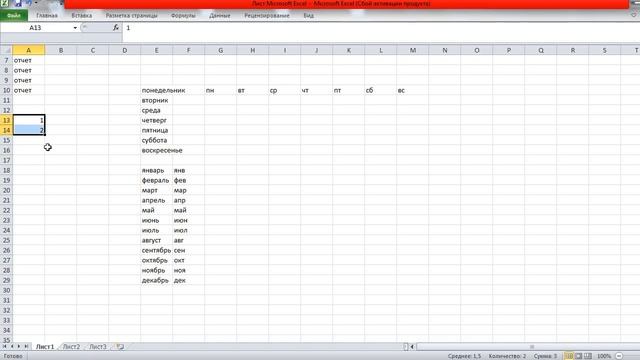Switch to sheet Лист2
Image resolution: width=640 pixels, height=360 pixels.
tap(71, 347)
